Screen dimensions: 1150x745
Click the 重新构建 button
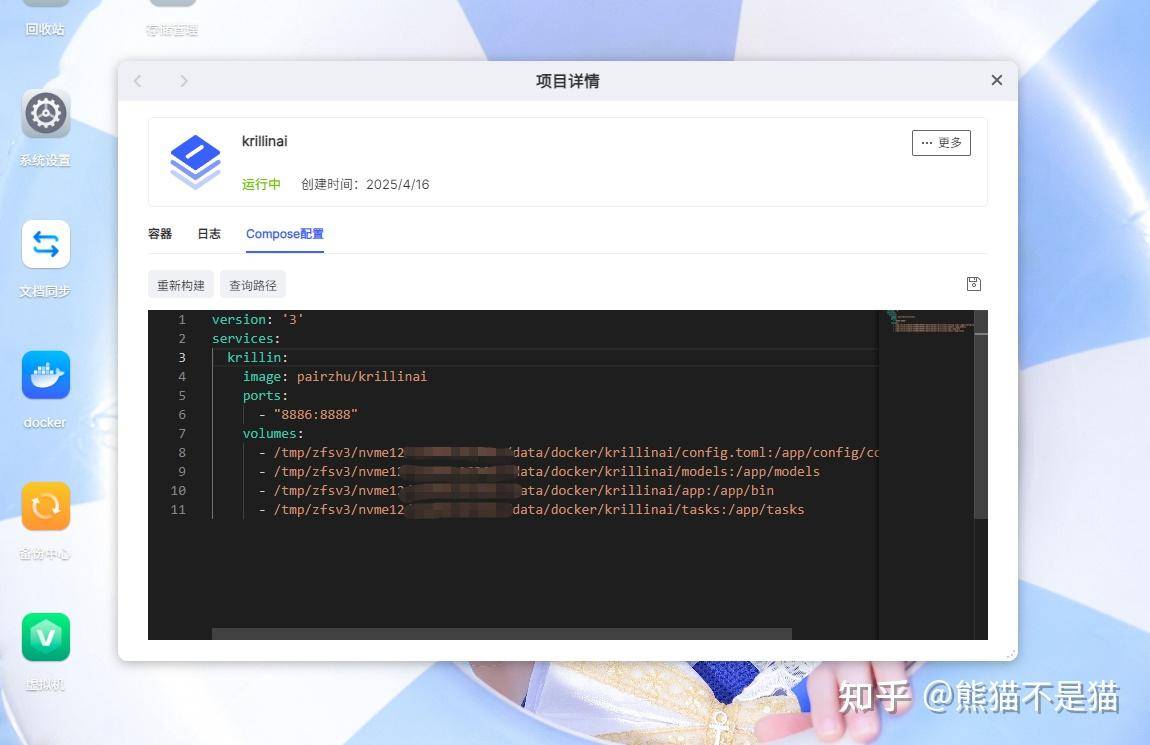[180, 285]
